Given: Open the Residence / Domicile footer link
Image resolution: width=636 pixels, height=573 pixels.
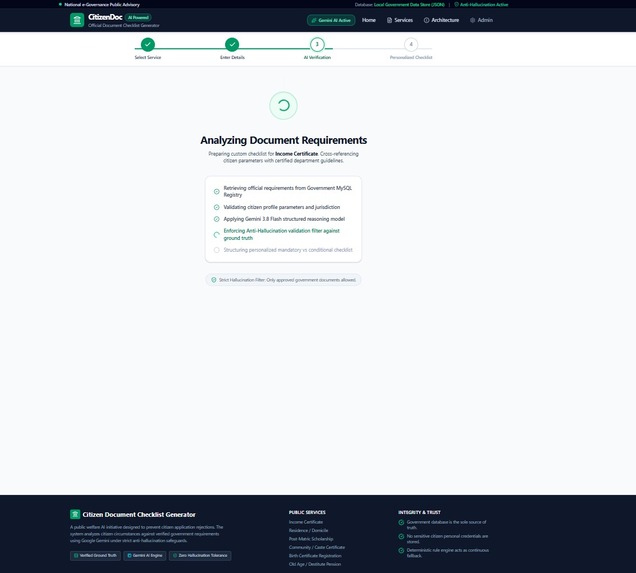Looking at the screenshot, I should [x=308, y=530].
